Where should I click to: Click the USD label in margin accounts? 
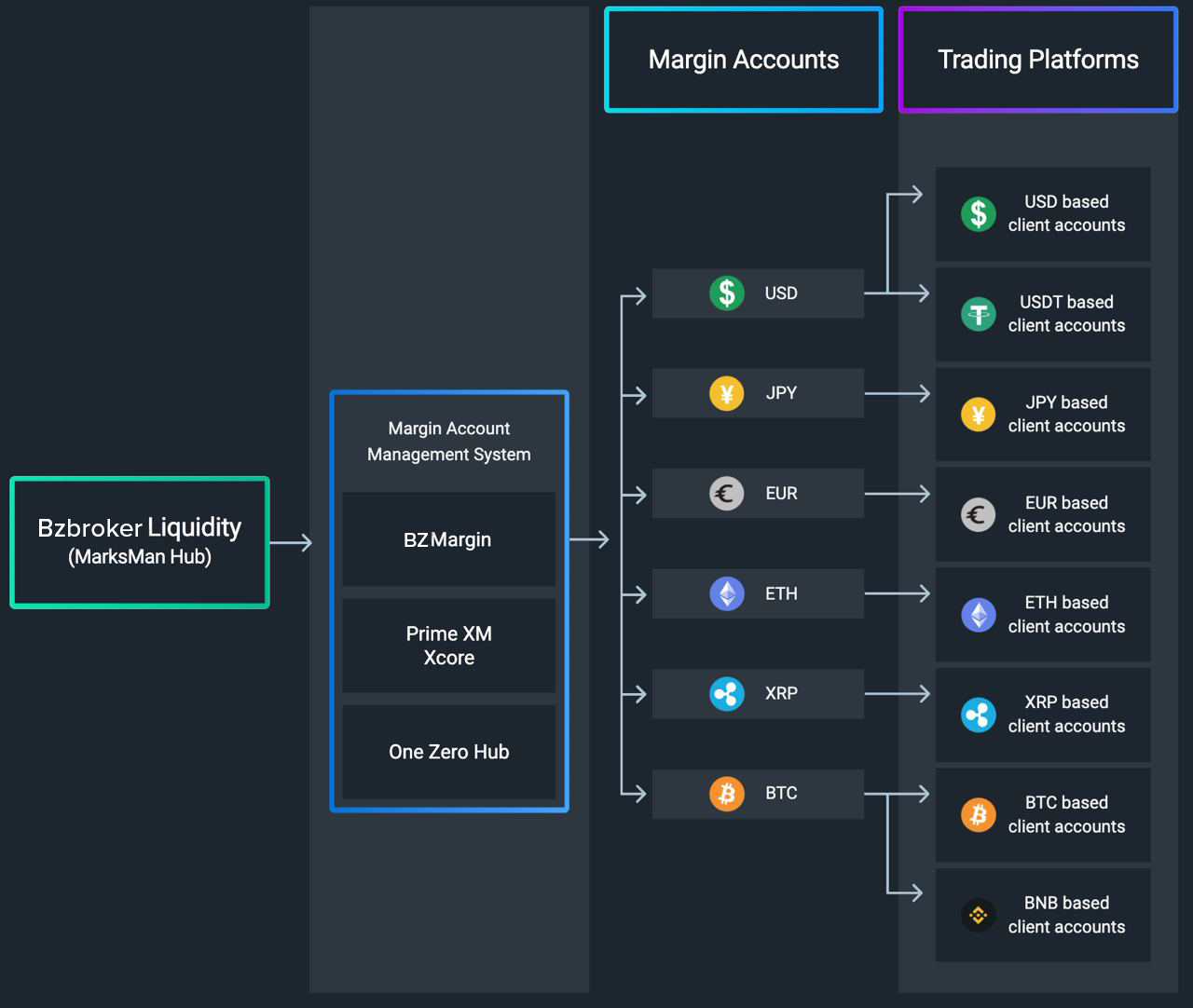point(781,293)
